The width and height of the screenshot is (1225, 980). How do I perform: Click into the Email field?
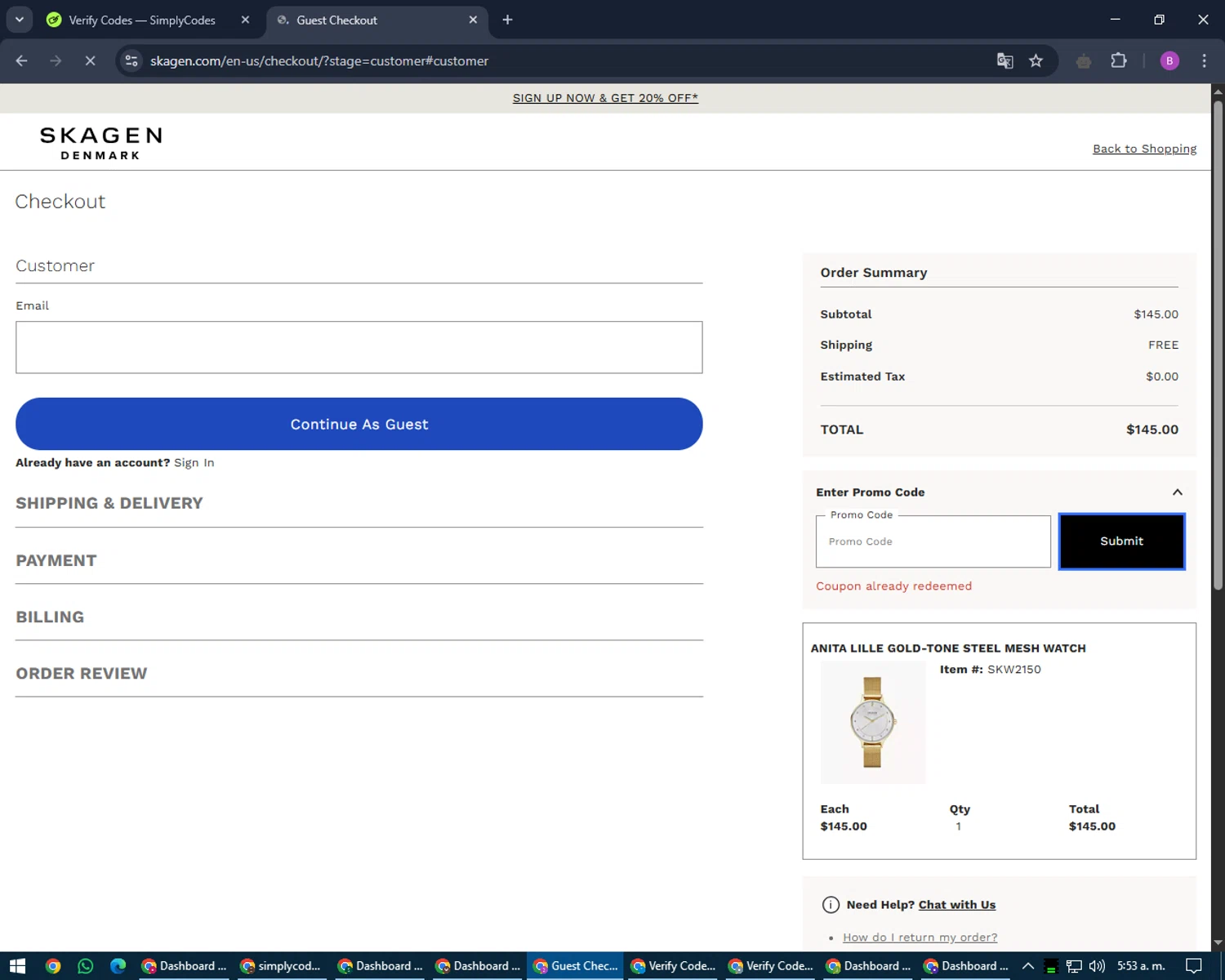pos(359,347)
